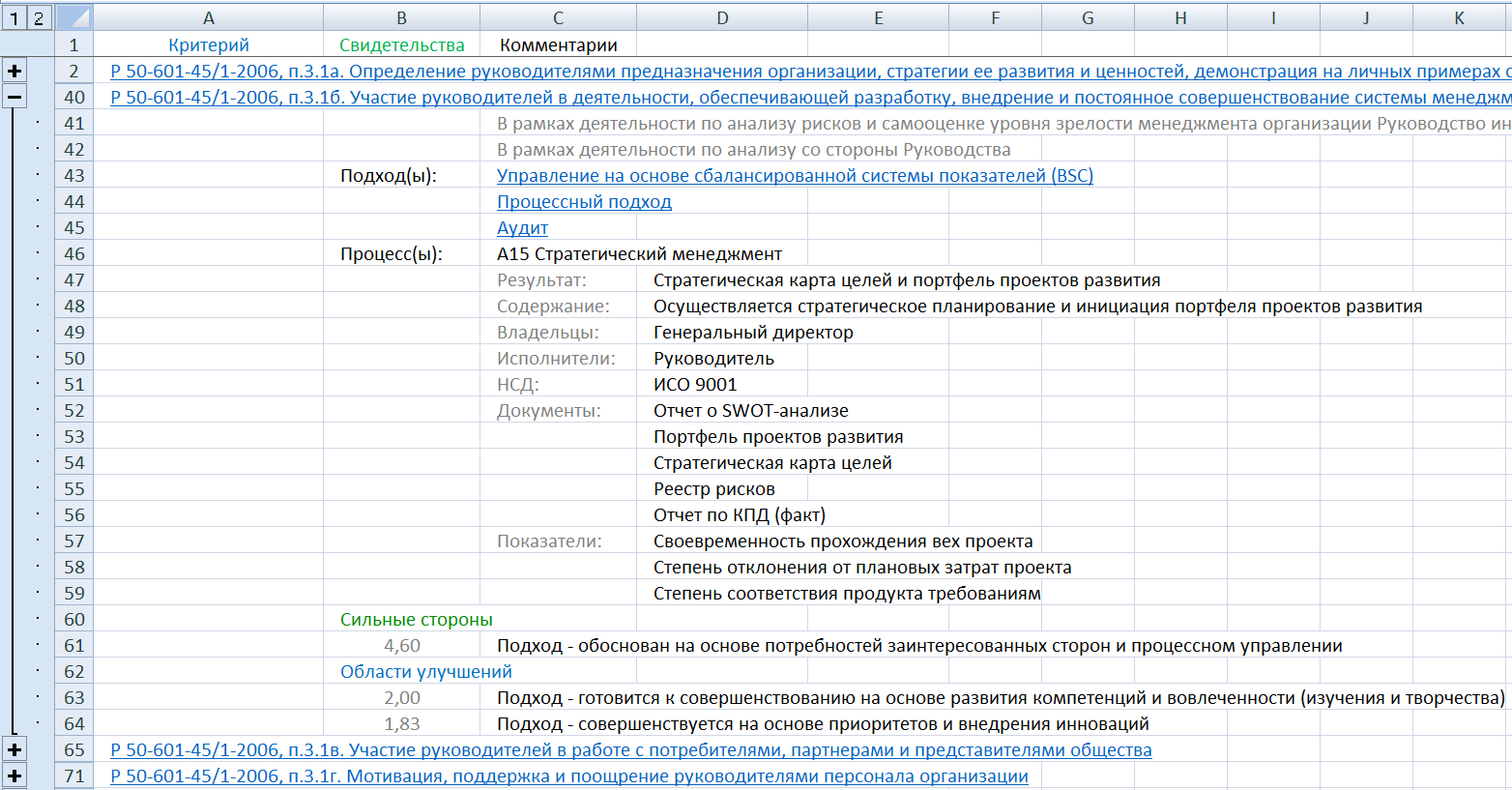Image resolution: width=1512 pixels, height=790 pixels.
Task: Follow the Аудит hyperlink
Action: [x=522, y=228]
